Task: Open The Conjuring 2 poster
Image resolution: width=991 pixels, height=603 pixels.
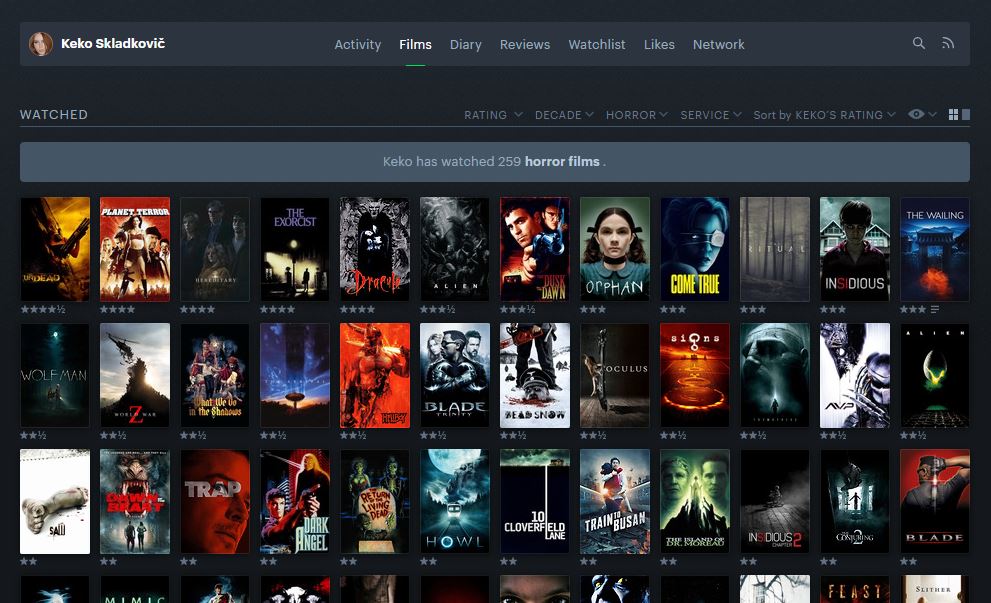Action: point(854,502)
